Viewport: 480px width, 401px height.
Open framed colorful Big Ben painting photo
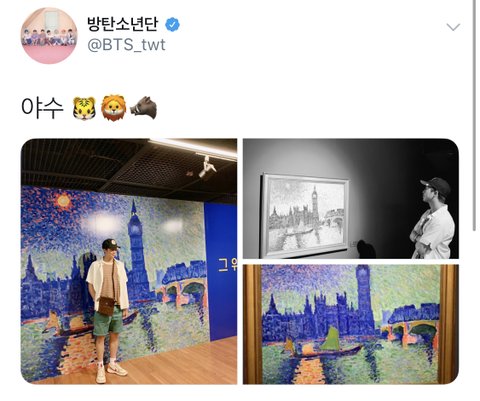click(x=351, y=324)
